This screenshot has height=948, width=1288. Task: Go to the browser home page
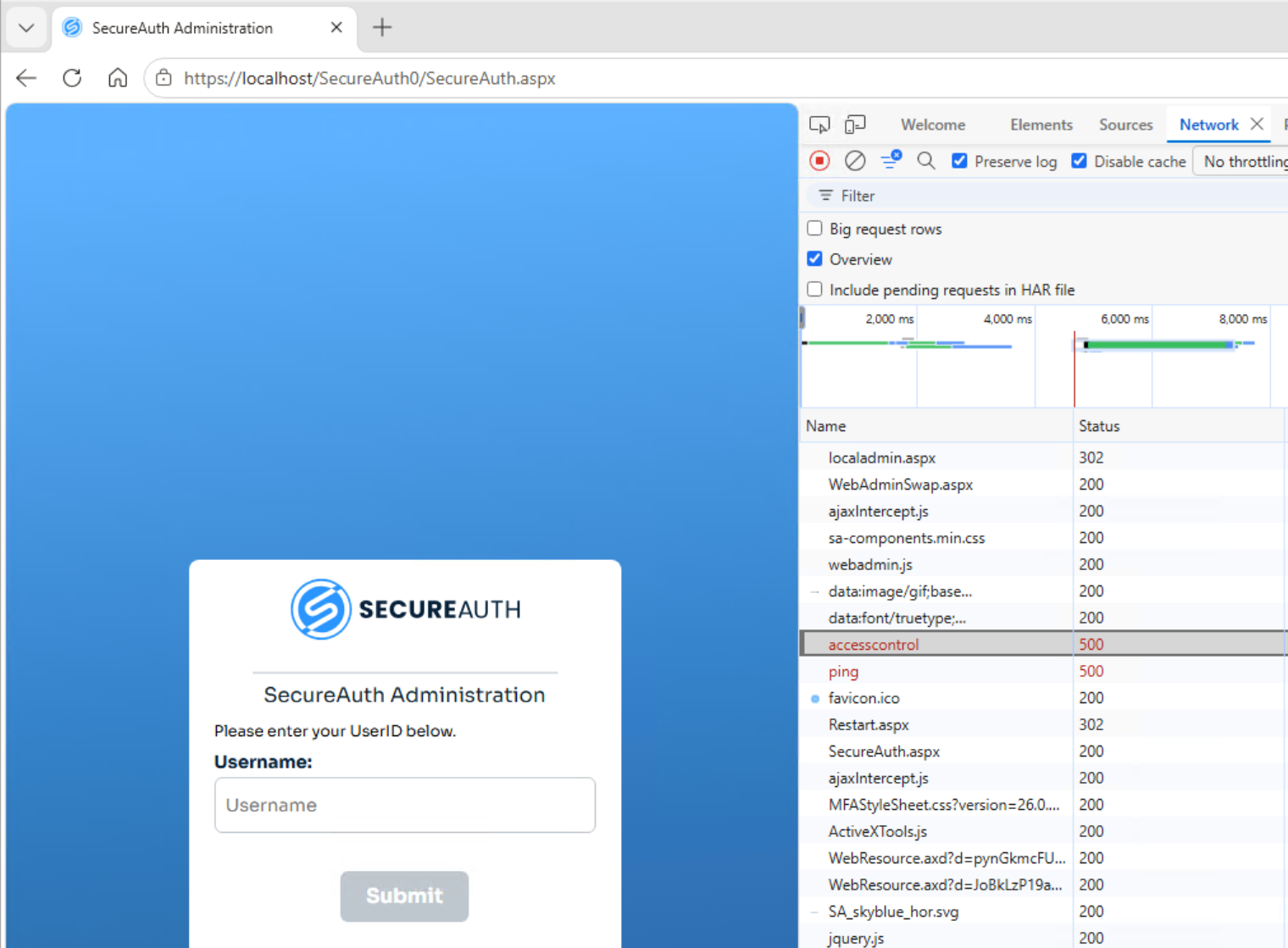tap(118, 78)
